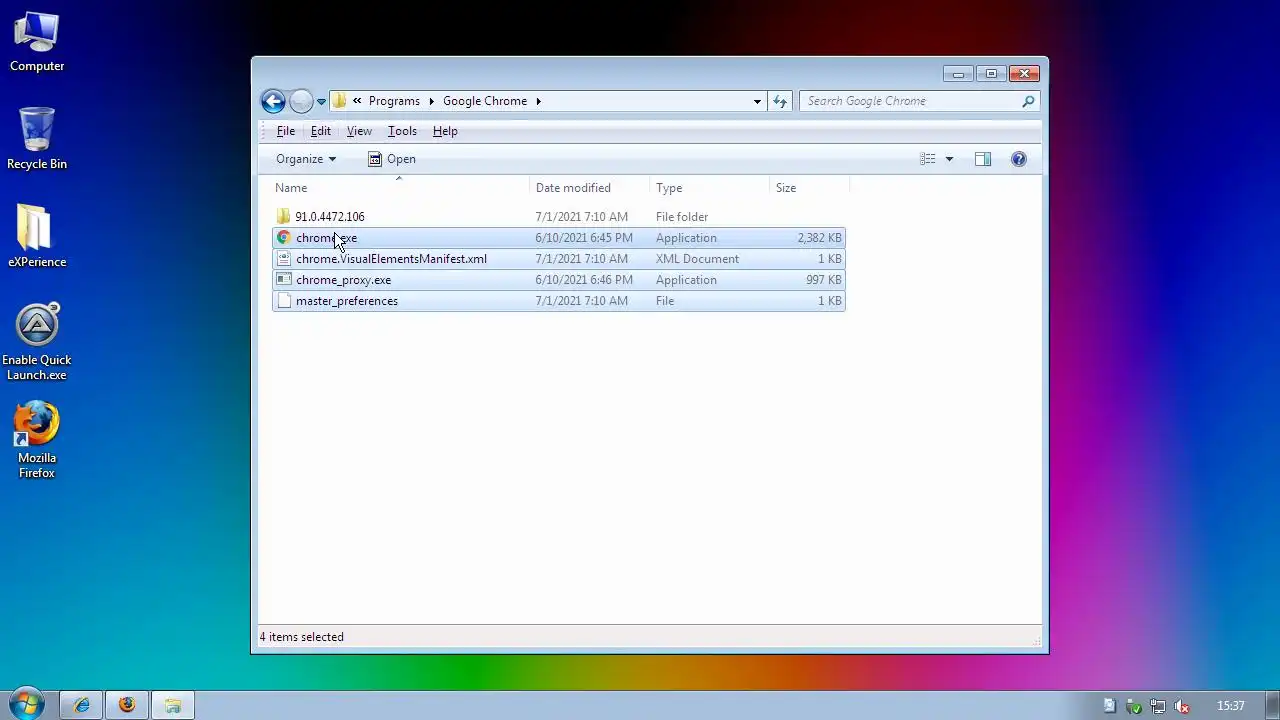This screenshot has width=1280, height=720.
Task: Select the master_preferences file name
Action: coord(346,301)
